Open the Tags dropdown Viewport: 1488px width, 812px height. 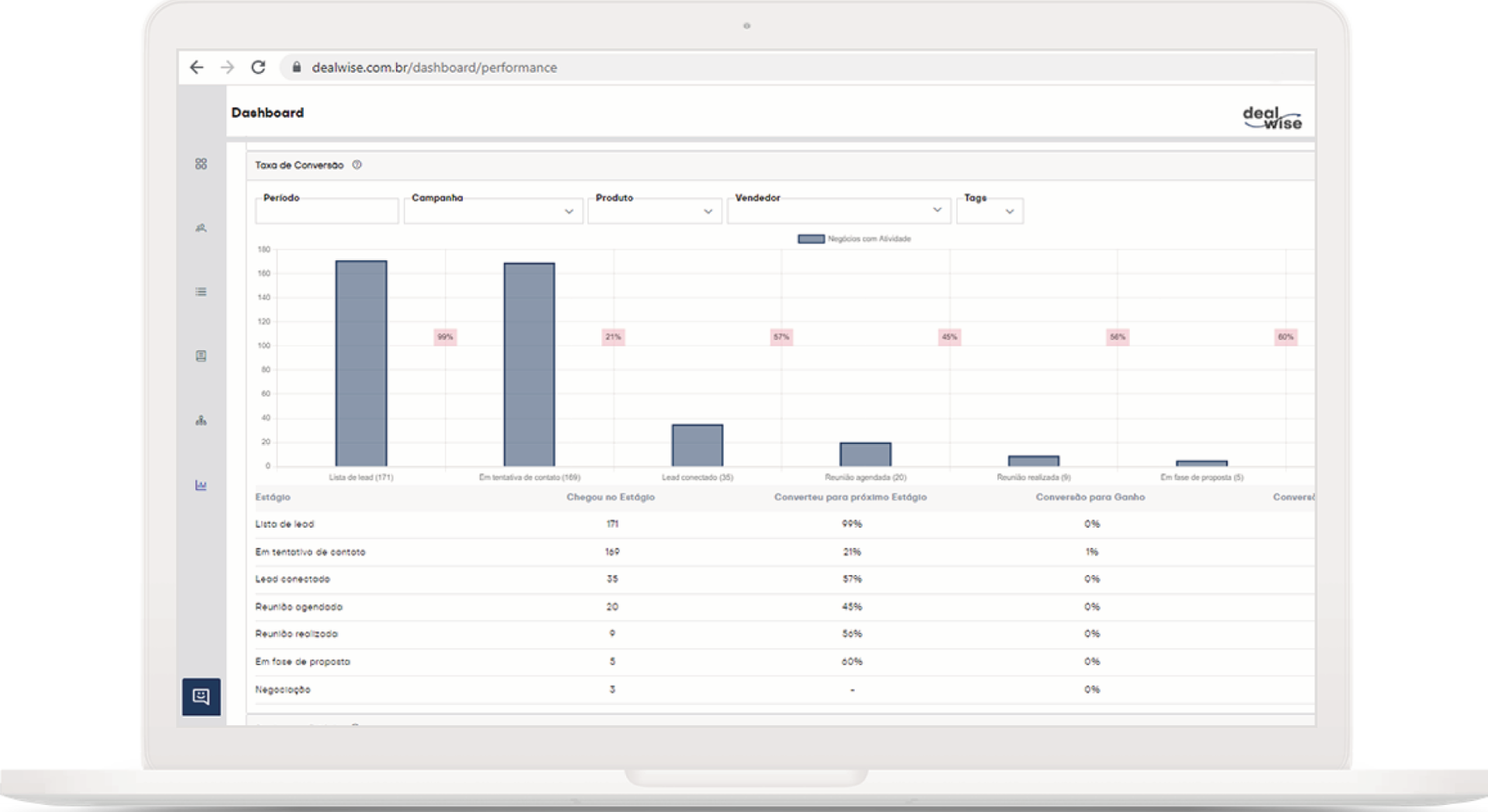(990, 212)
